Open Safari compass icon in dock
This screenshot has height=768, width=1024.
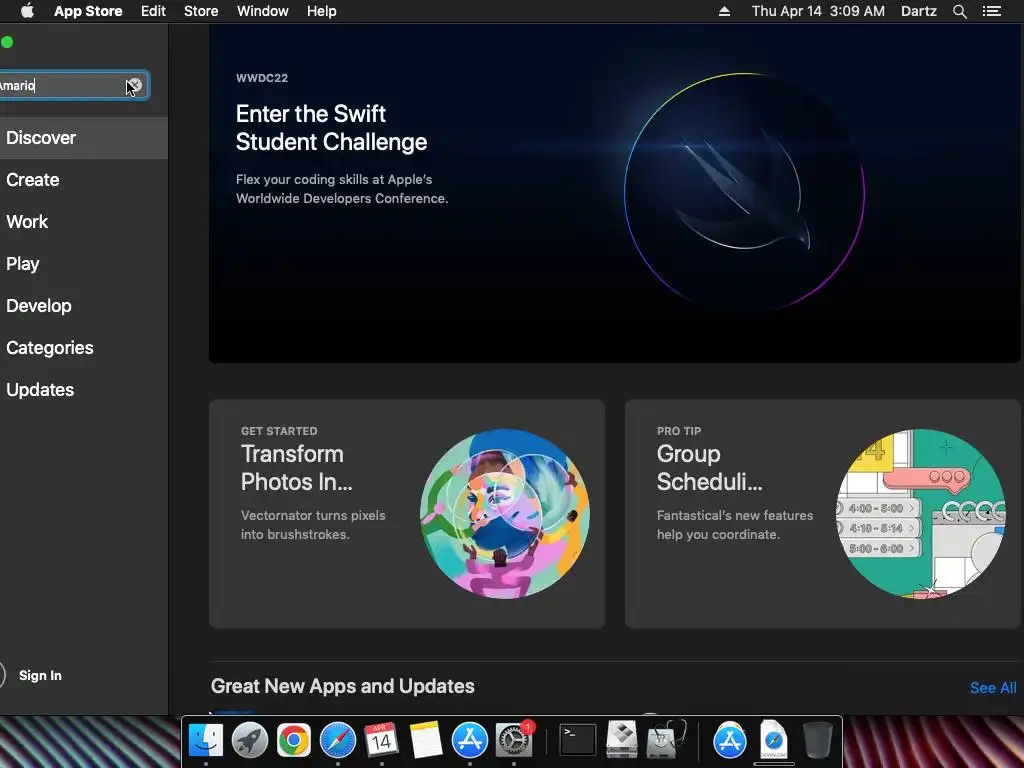point(338,741)
